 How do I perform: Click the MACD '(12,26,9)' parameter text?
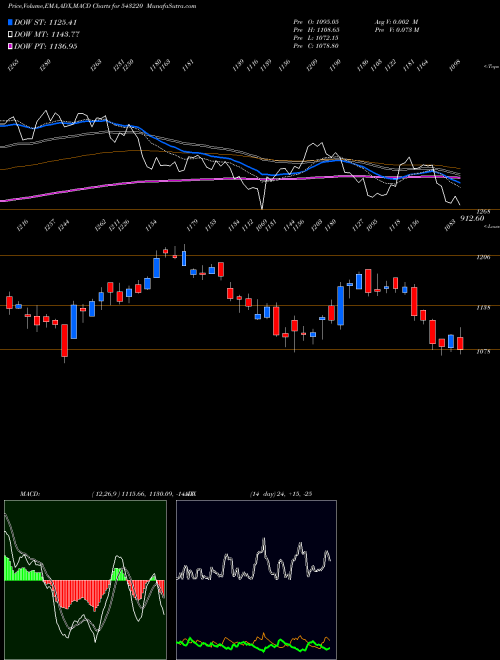pos(106,494)
